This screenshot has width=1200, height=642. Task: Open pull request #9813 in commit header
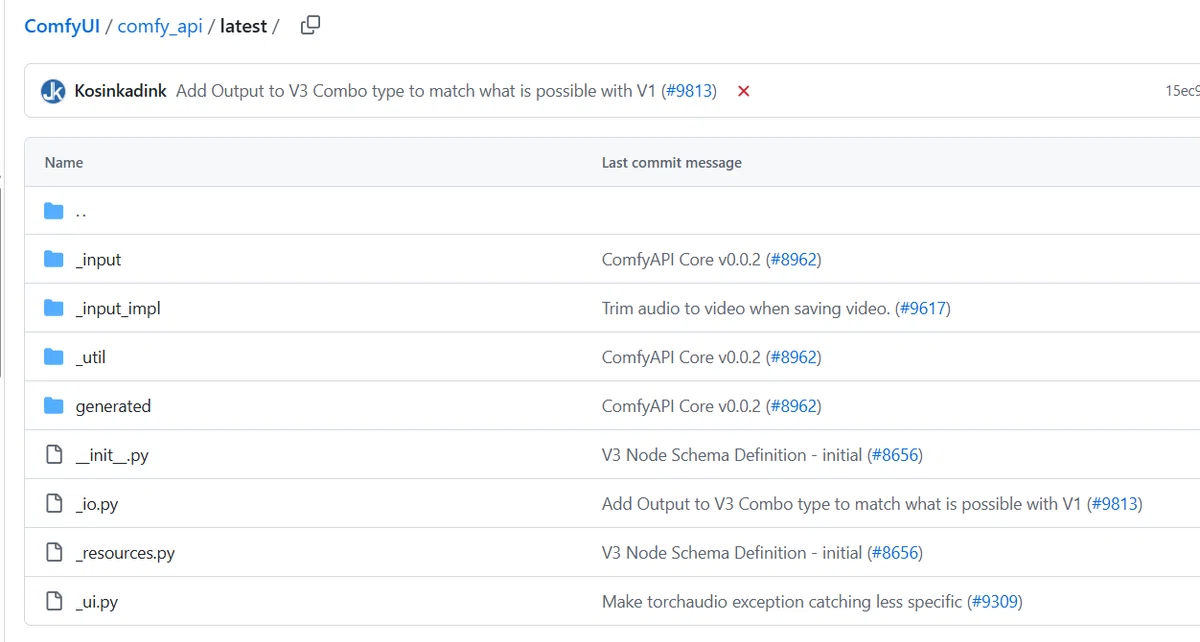click(689, 91)
